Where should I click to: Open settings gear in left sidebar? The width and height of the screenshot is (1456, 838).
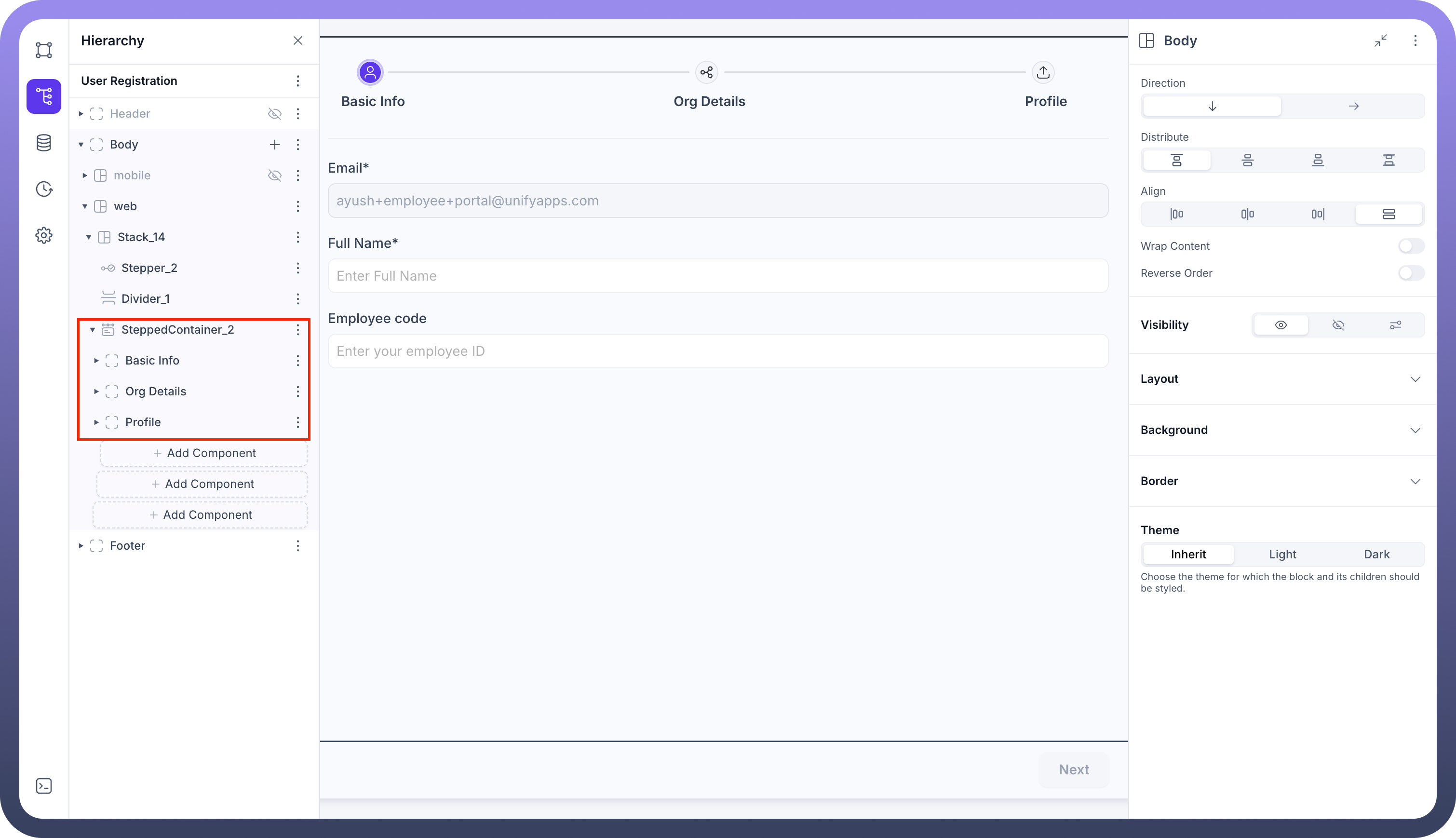tap(44, 235)
